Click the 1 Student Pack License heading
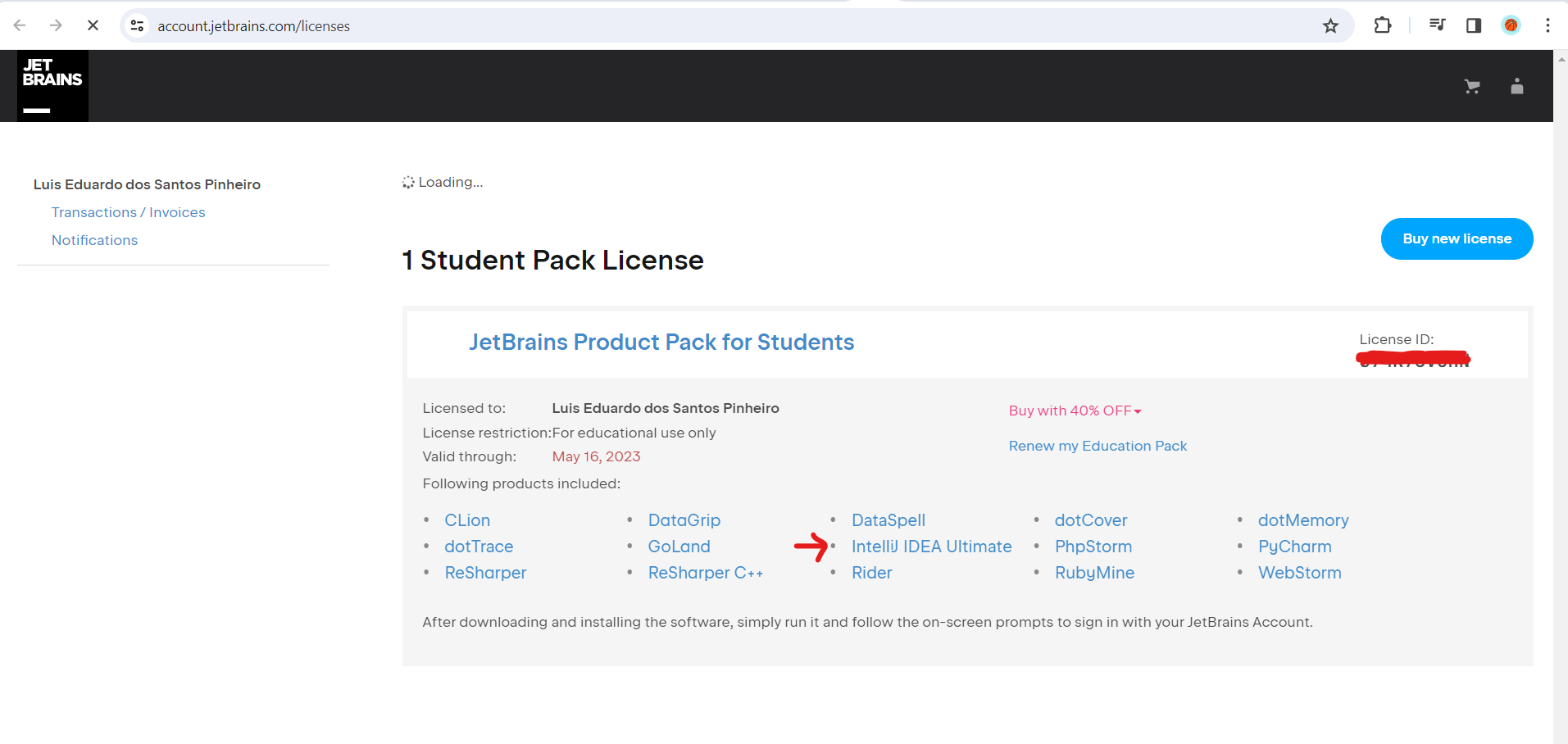1568x744 pixels. pyautogui.click(x=552, y=260)
